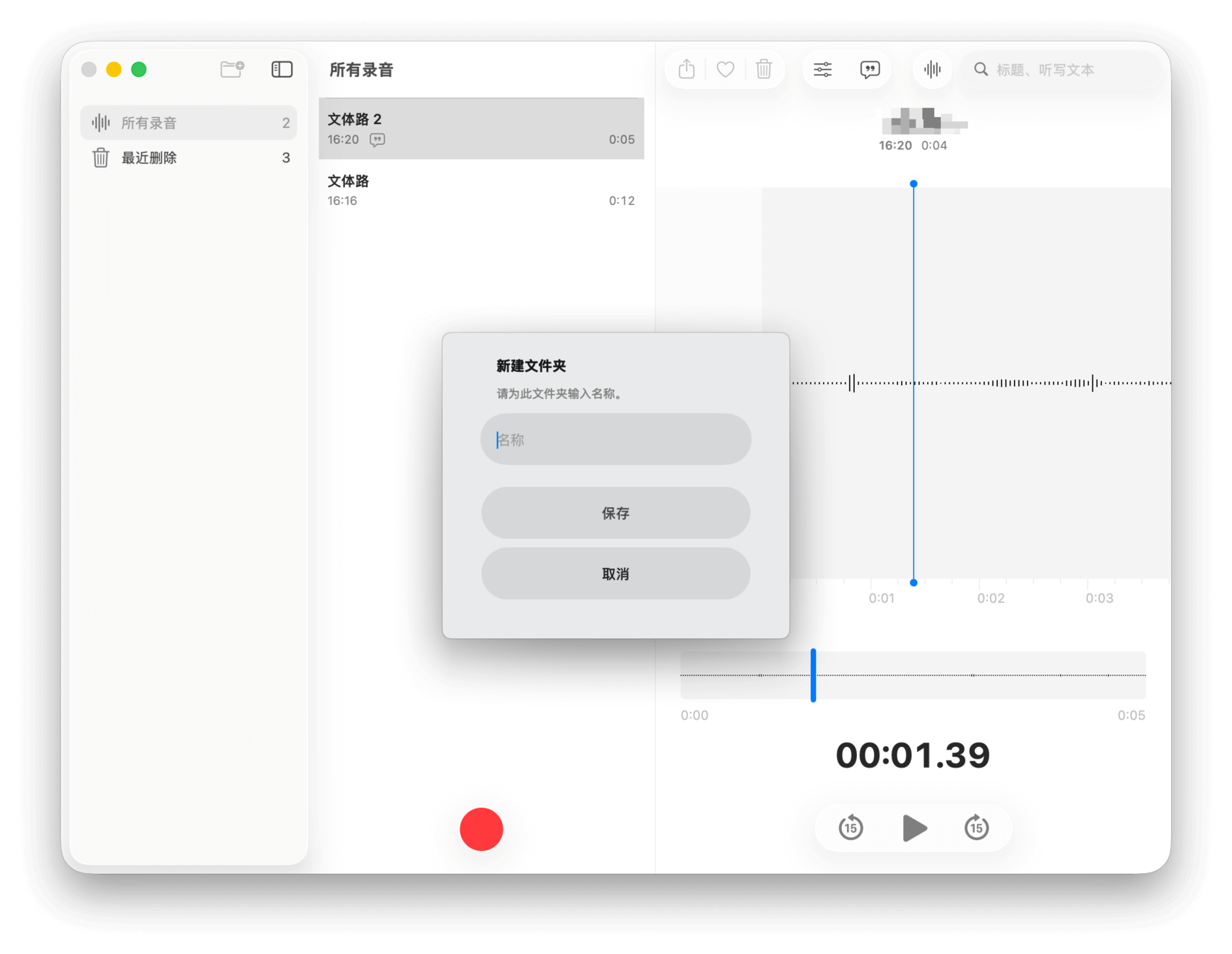
Task: Click the new folder icon in sidebar
Action: (232, 69)
